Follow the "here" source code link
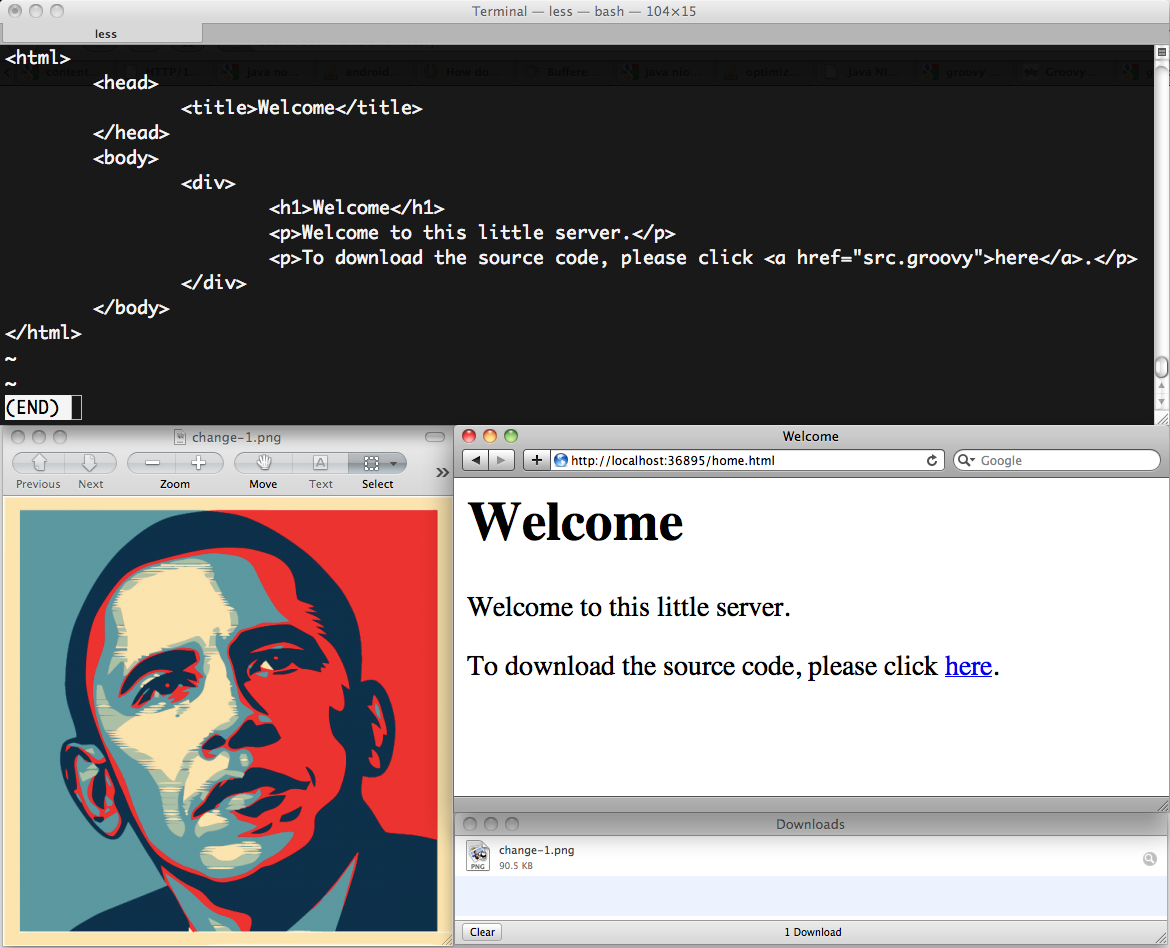Screen dimensions: 1170x948 (x=968, y=666)
